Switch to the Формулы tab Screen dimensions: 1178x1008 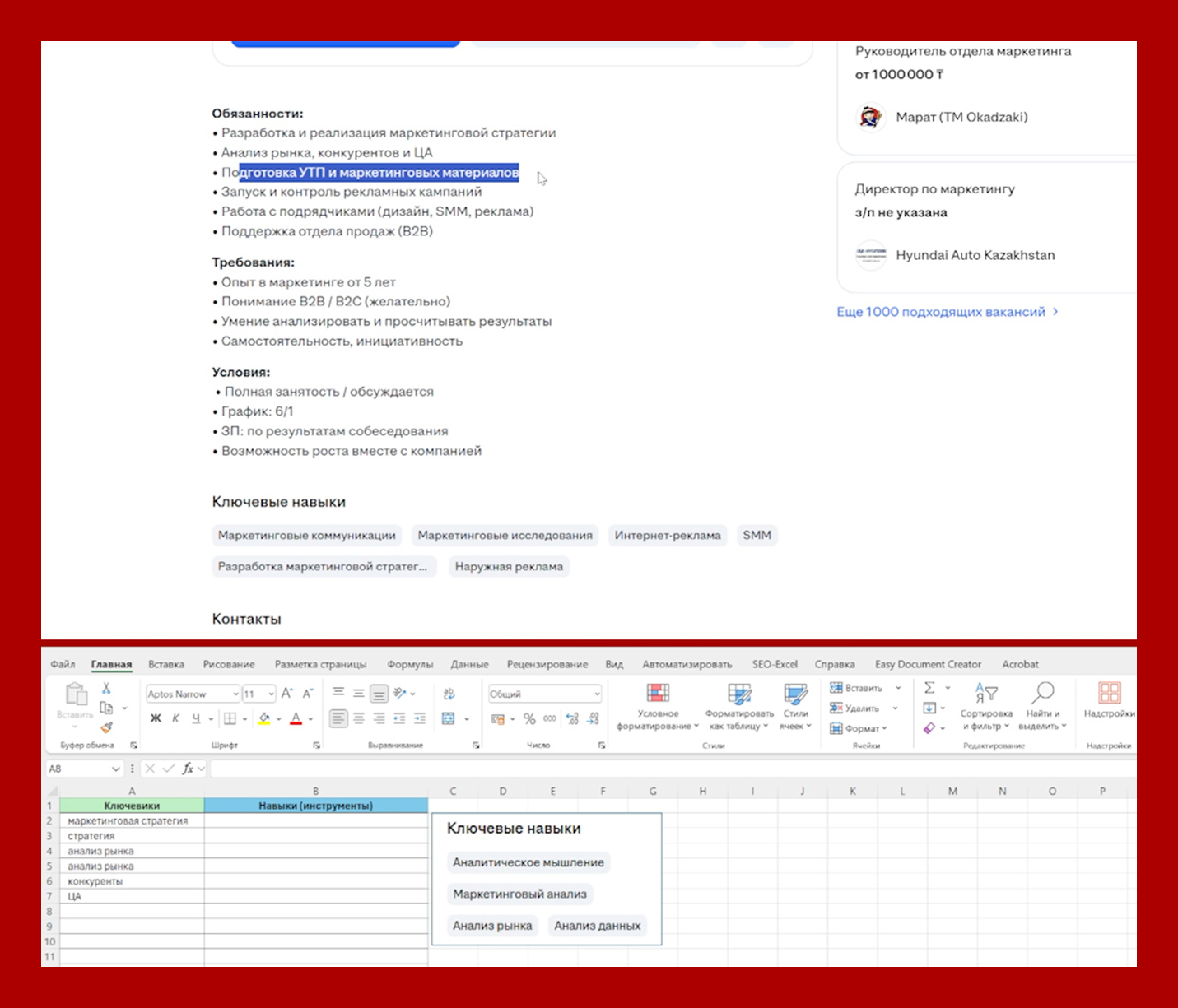(x=410, y=664)
